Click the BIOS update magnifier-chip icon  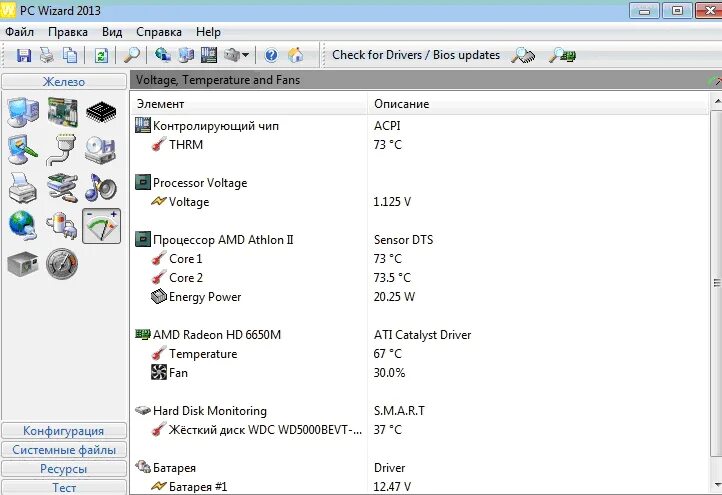coord(562,55)
